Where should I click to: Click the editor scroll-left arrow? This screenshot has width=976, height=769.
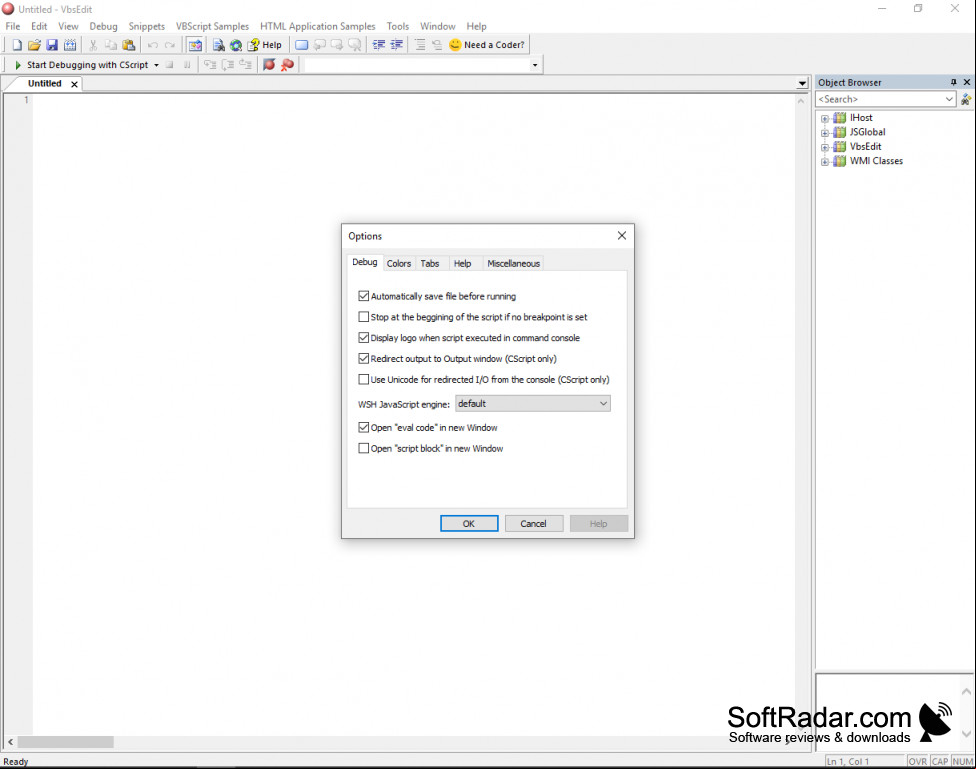click(x=10, y=742)
